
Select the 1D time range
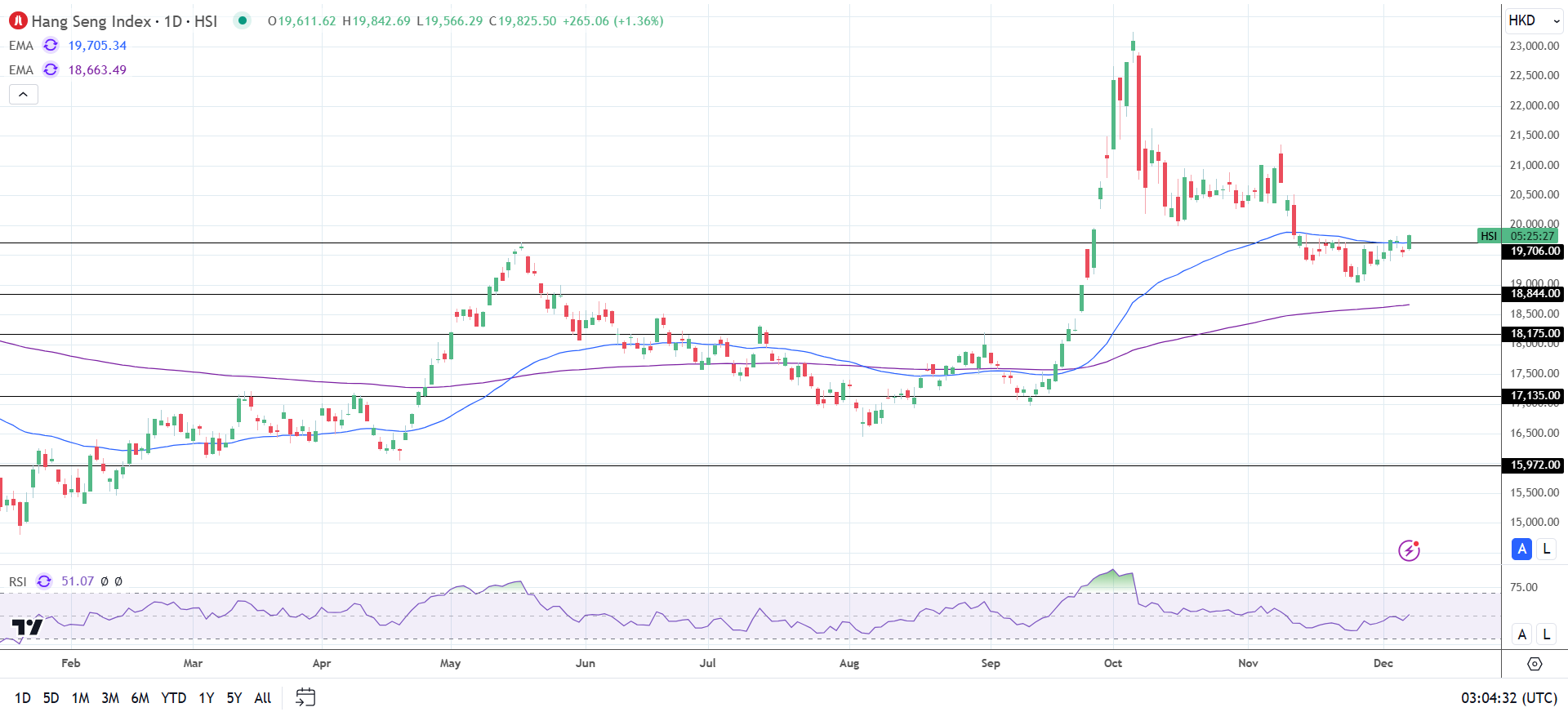click(23, 698)
